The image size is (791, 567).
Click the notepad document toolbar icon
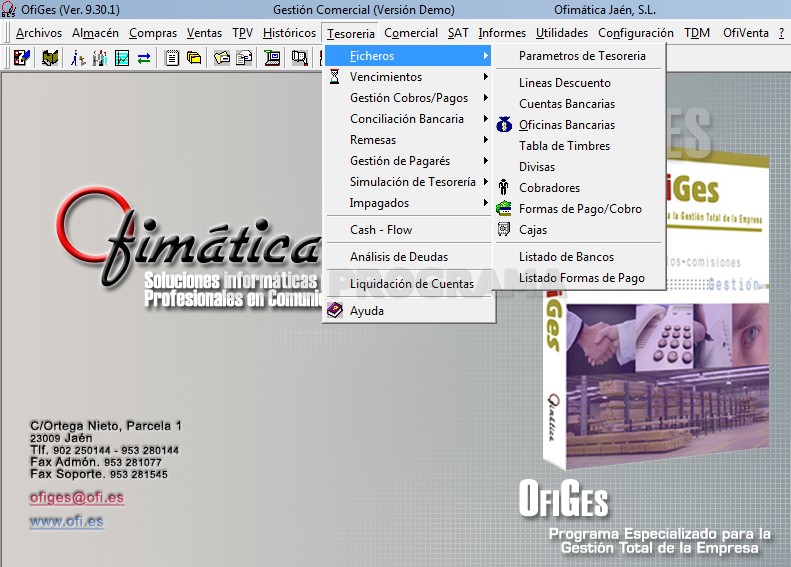(x=172, y=58)
